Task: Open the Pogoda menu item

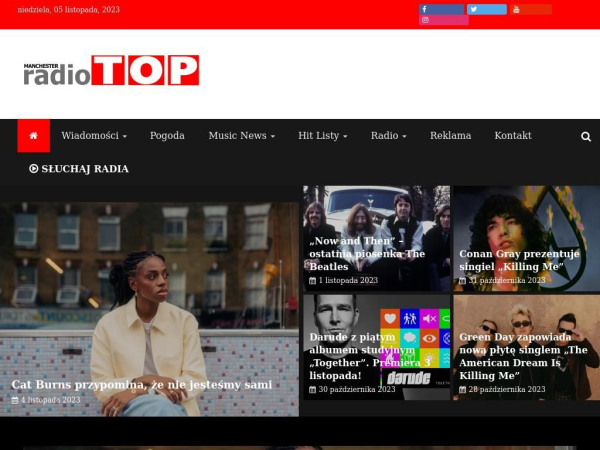Action: (167, 135)
